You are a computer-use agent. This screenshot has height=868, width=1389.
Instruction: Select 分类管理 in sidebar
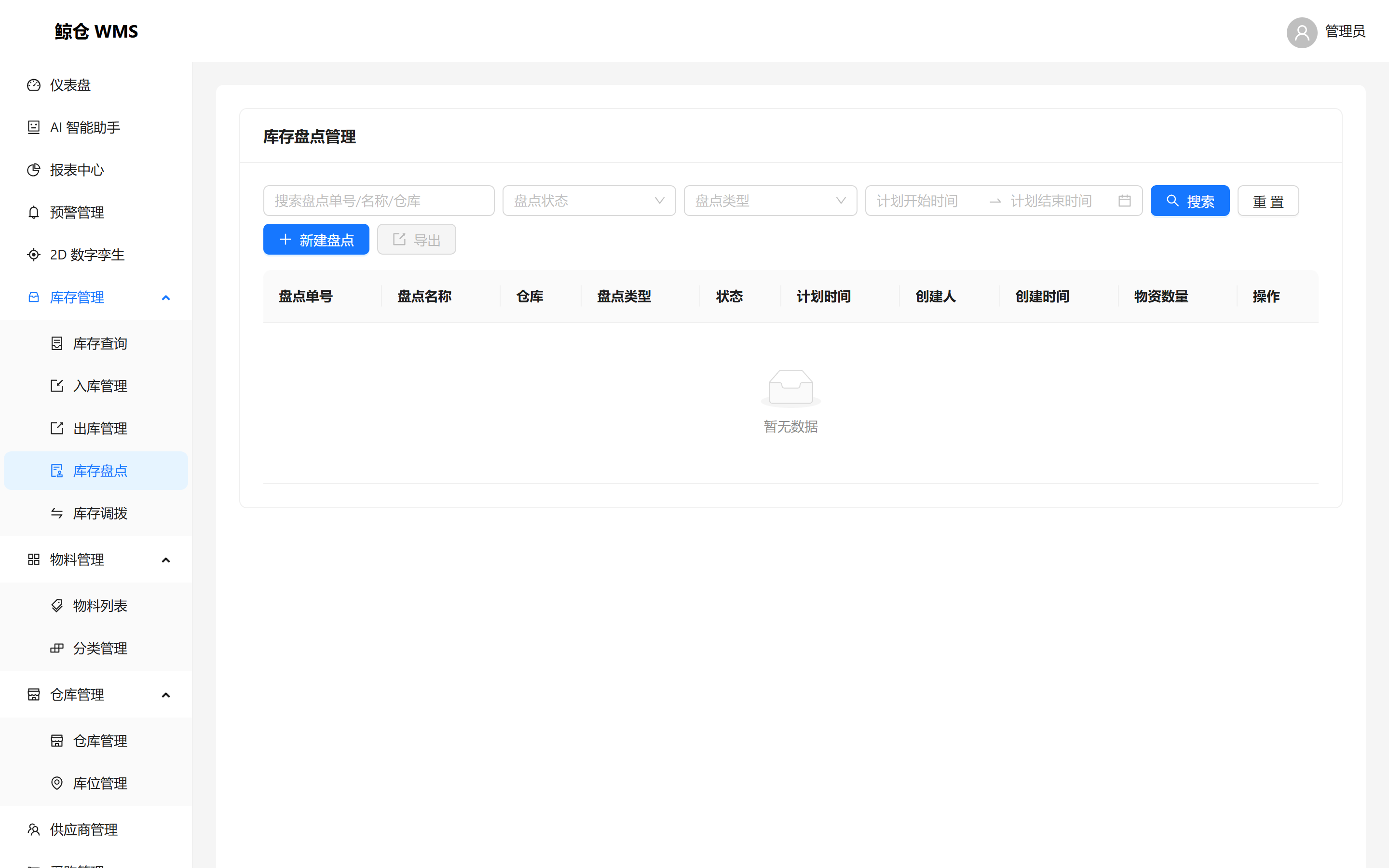point(96,648)
